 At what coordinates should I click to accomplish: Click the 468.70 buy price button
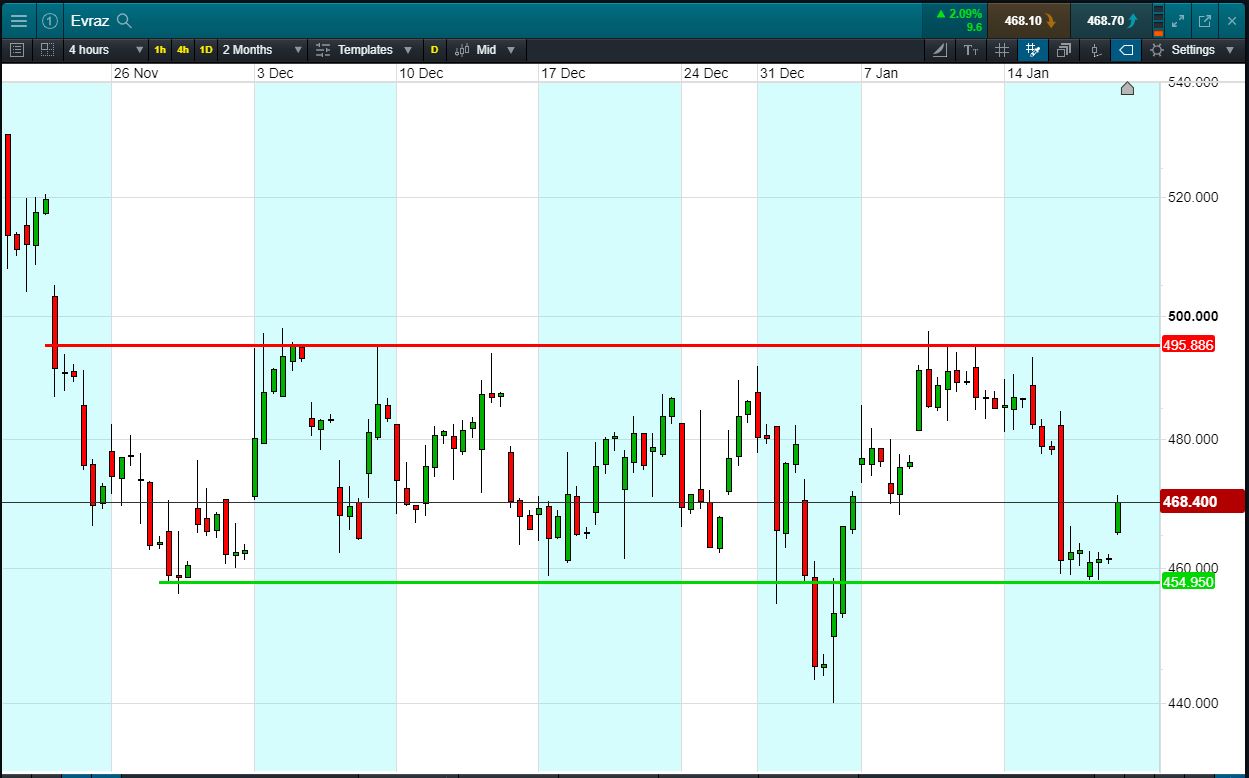[x=1110, y=20]
